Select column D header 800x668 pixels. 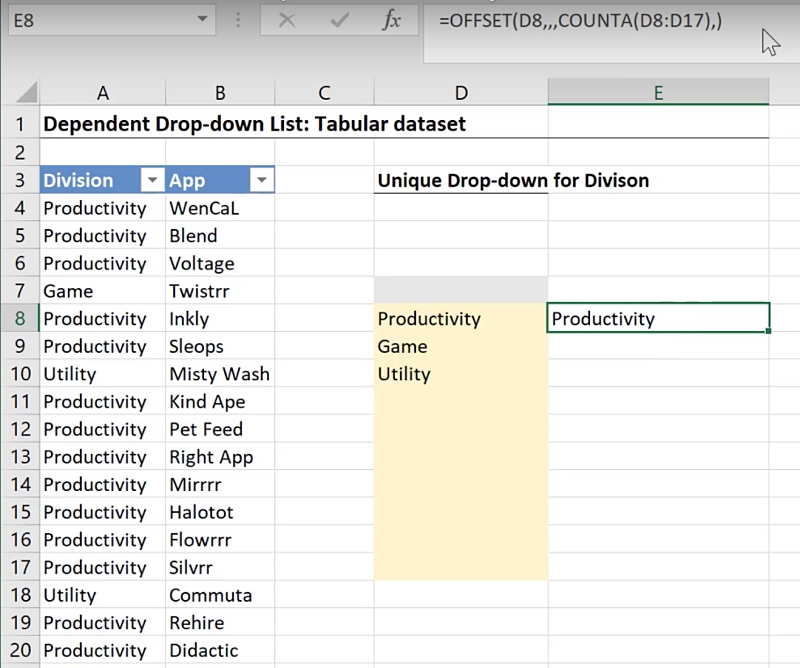click(x=461, y=93)
